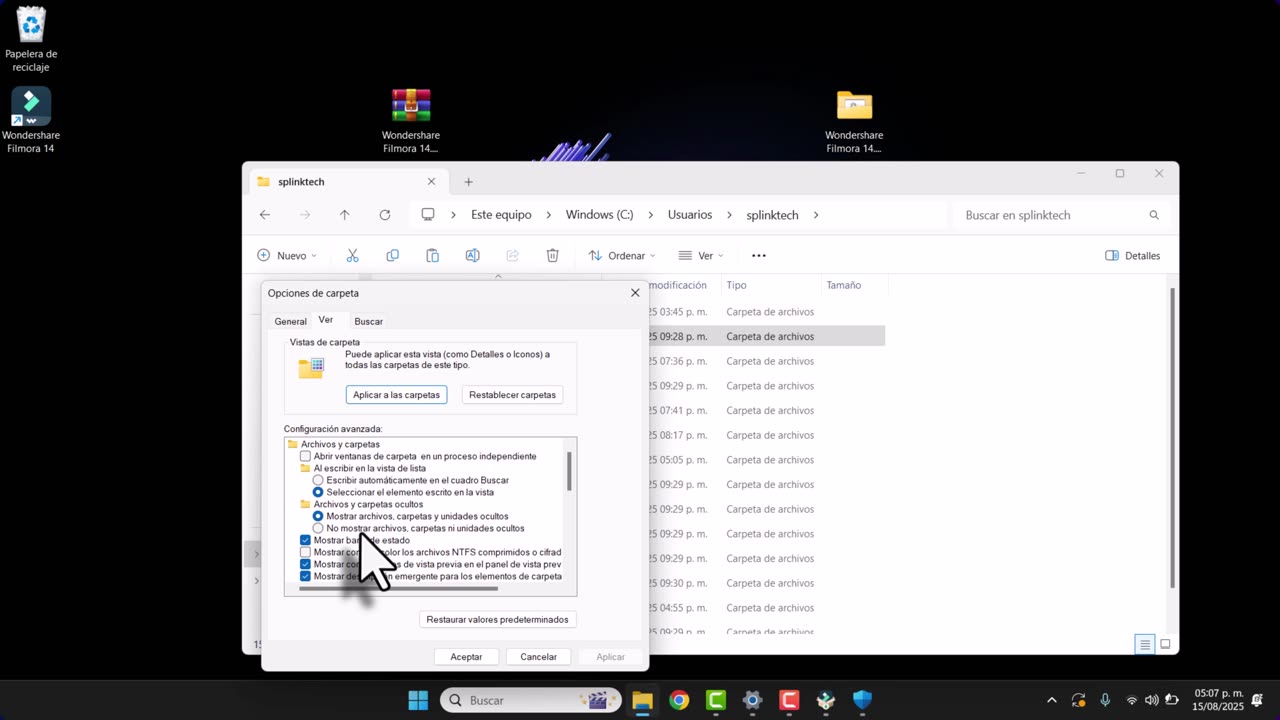
Task: Select Mostrar archivos, carpetas y unidades ocultos
Action: click(318, 516)
